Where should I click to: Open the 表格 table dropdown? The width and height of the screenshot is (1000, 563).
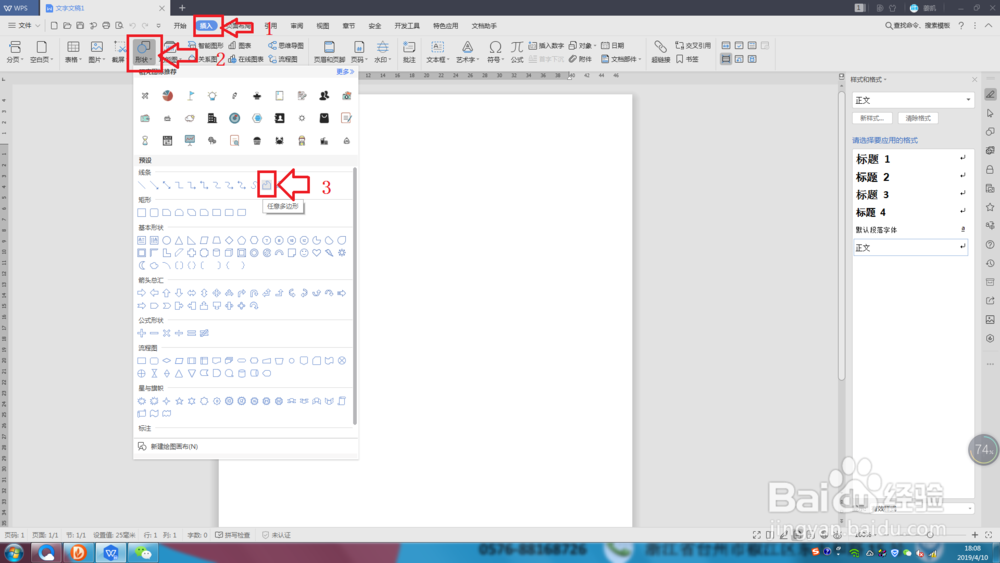tap(73, 51)
